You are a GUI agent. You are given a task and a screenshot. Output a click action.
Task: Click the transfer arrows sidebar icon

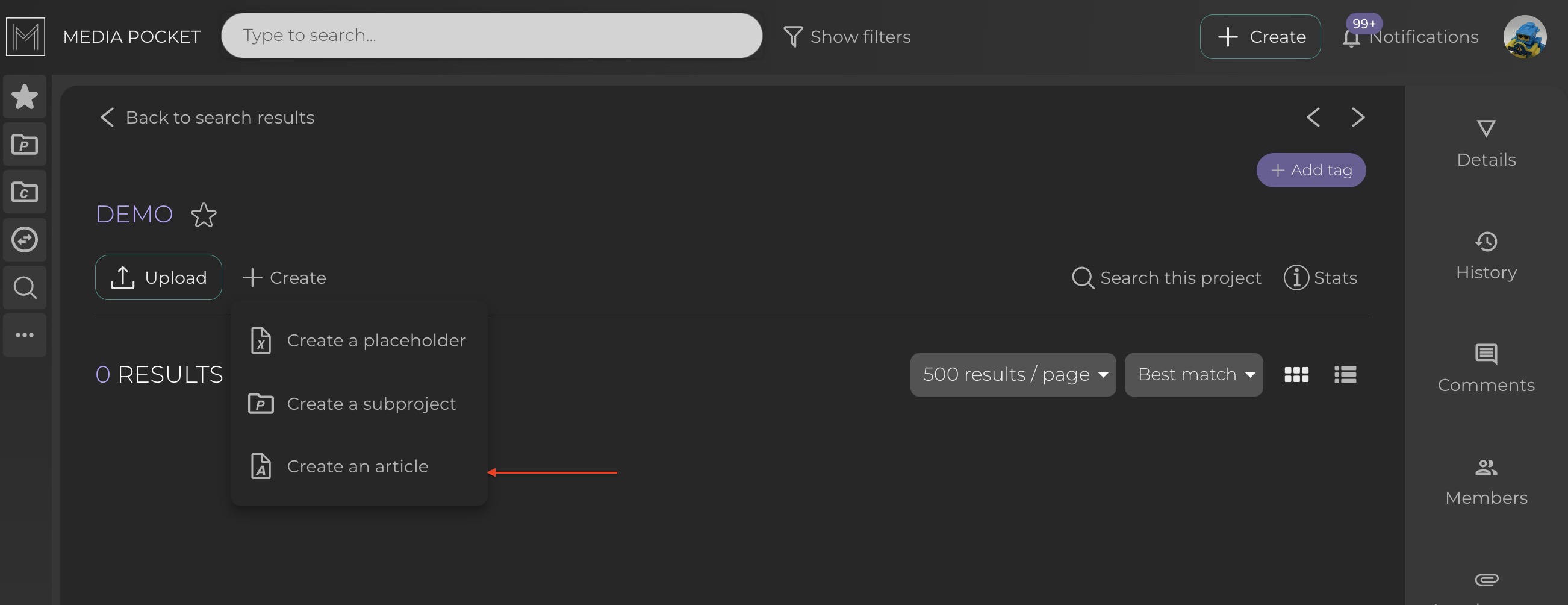pos(24,239)
